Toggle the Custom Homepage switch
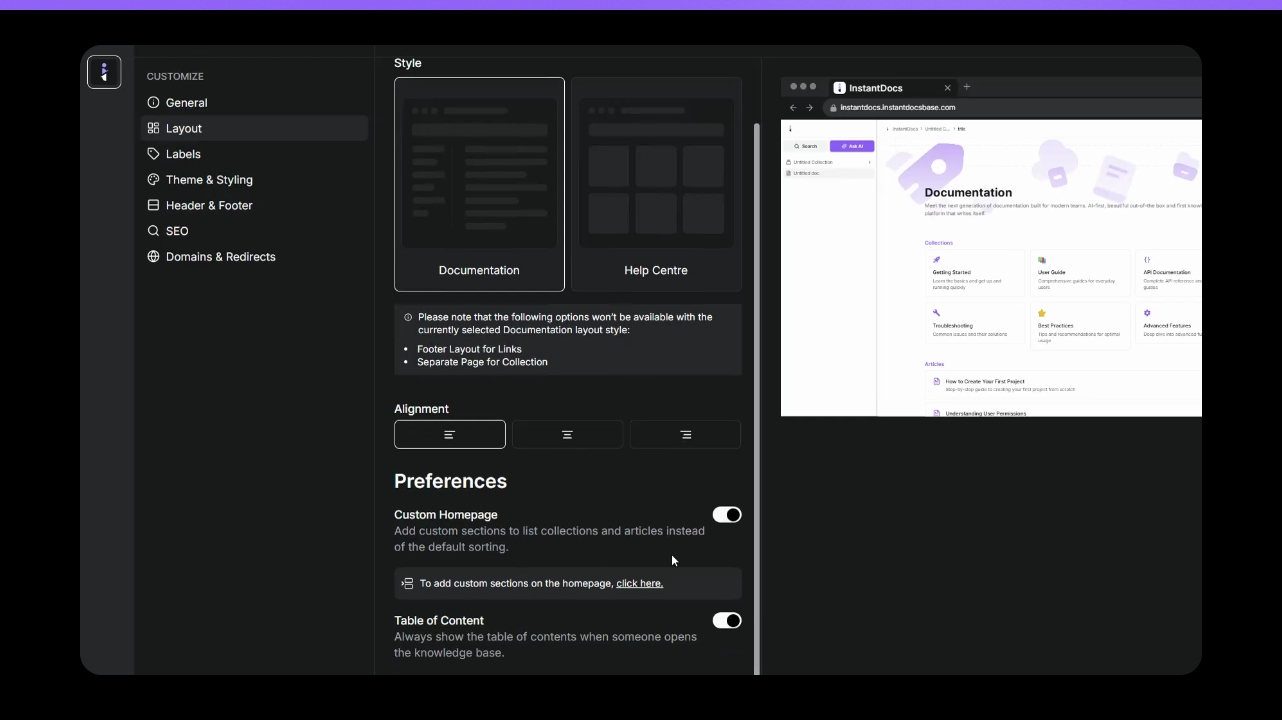1282x720 pixels. pos(727,515)
